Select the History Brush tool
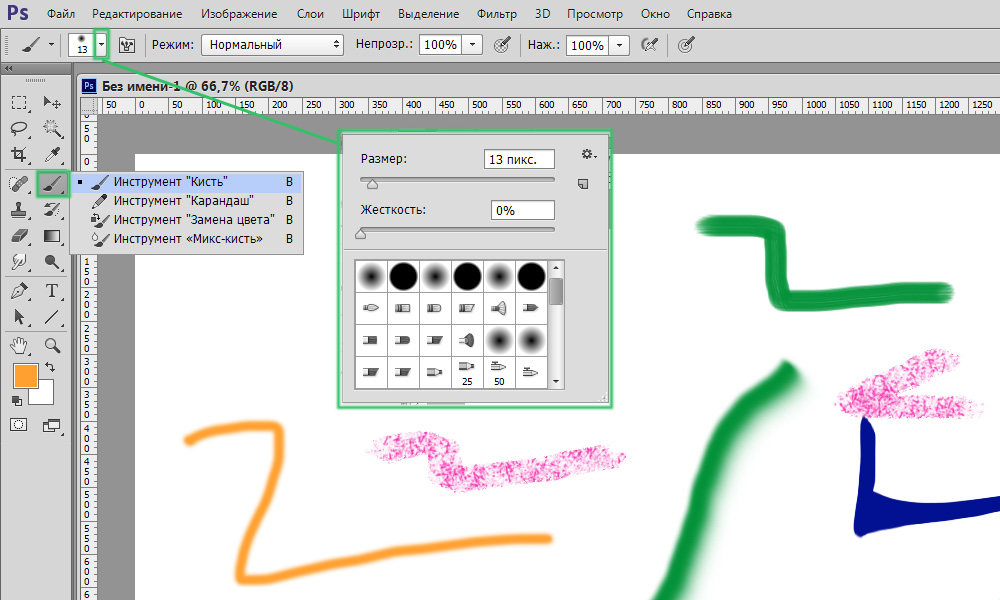 [52, 210]
